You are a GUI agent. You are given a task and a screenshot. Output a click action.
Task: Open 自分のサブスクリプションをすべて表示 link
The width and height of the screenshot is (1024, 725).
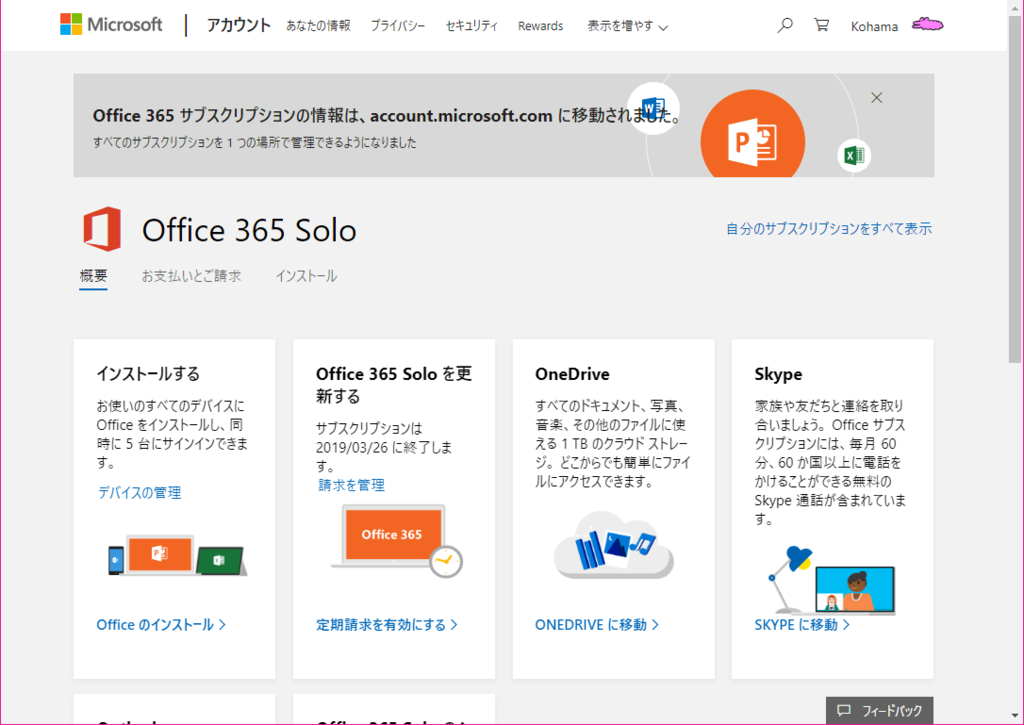tap(829, 229)
